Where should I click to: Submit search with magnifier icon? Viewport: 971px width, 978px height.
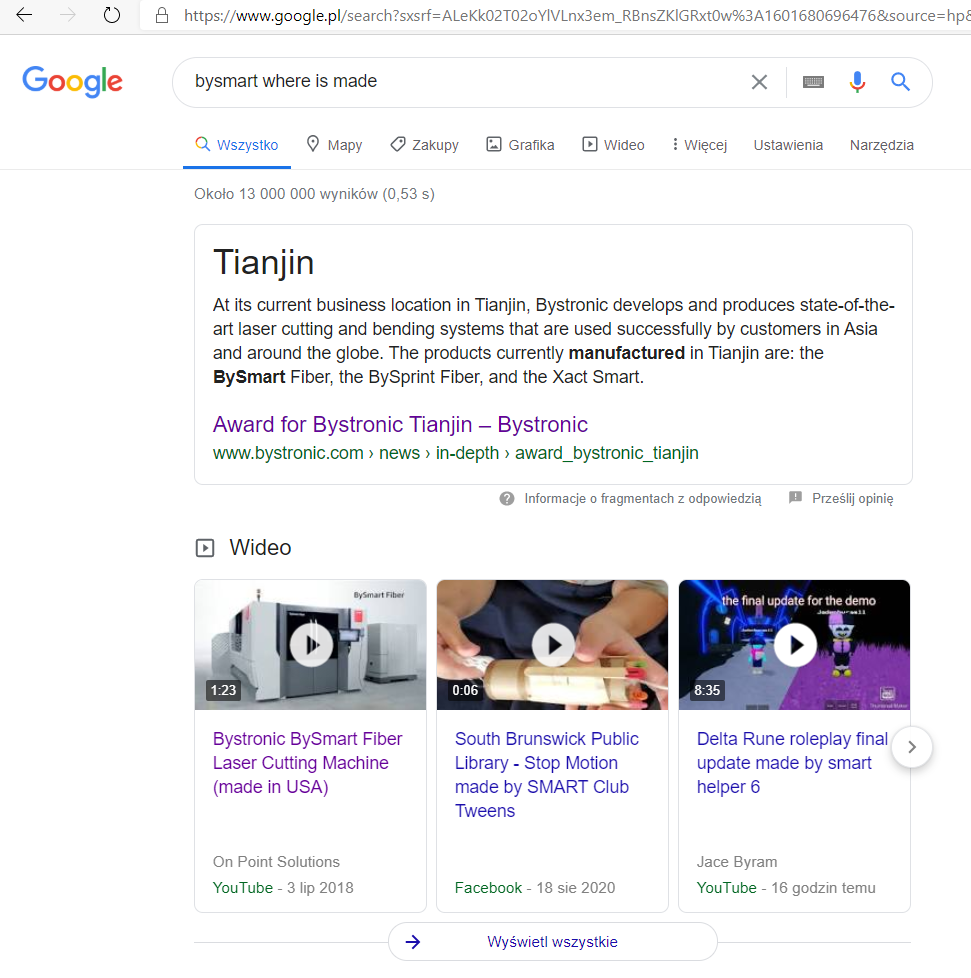[900, 82]
